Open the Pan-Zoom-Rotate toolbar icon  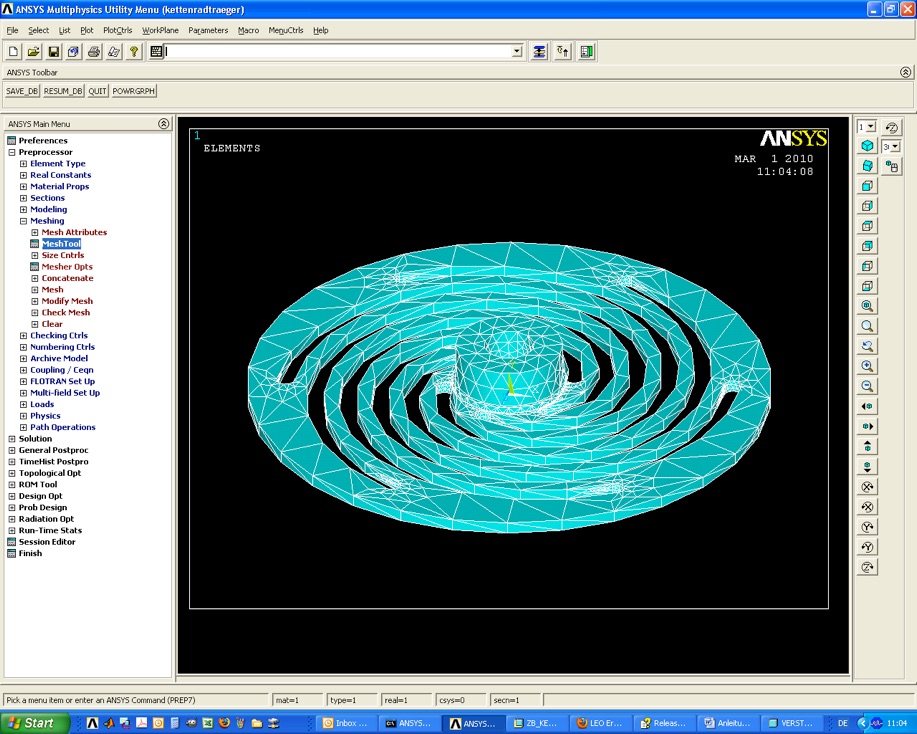tap(73, 52)
